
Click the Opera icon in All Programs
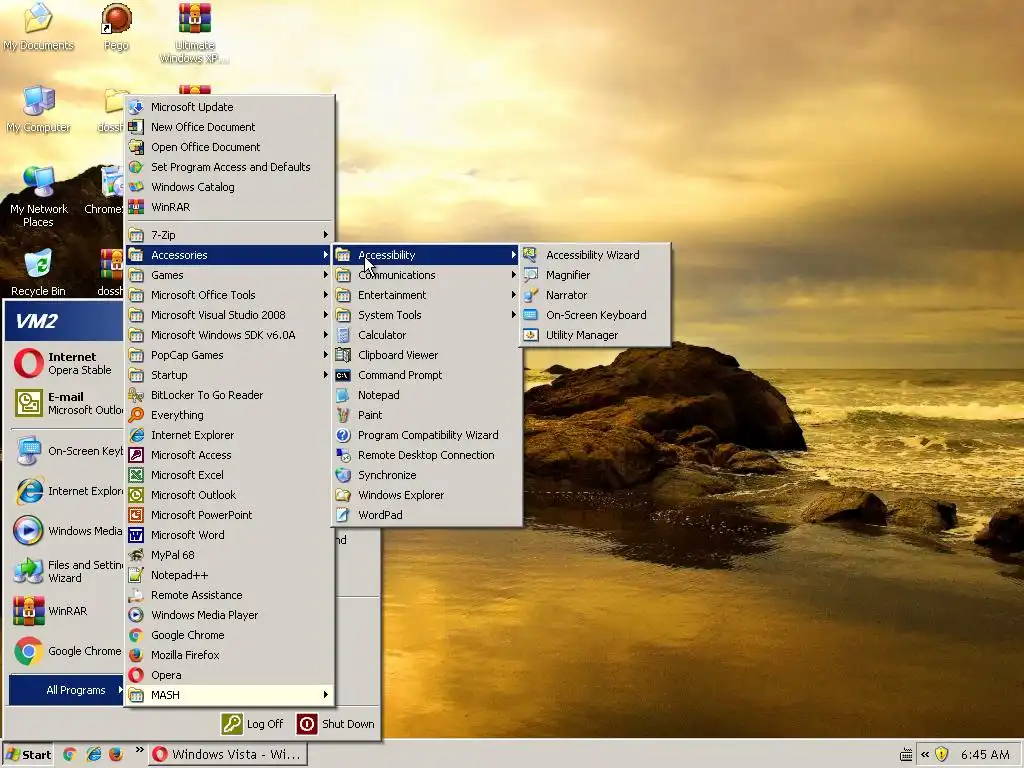pos(136,675)
